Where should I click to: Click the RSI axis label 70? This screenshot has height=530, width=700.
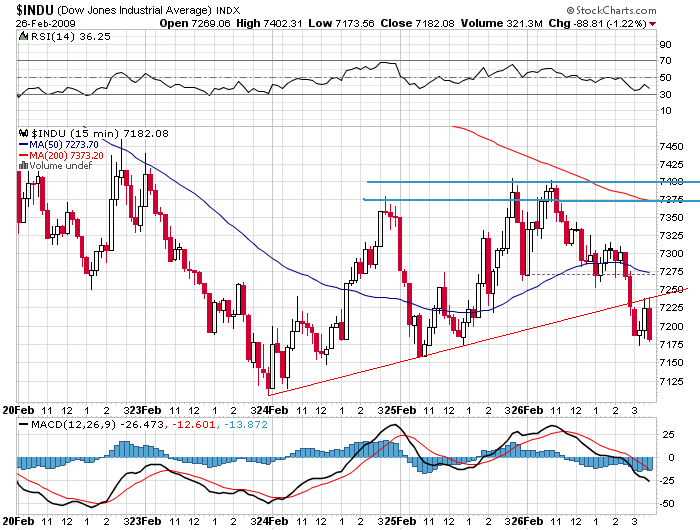(665, 61)
